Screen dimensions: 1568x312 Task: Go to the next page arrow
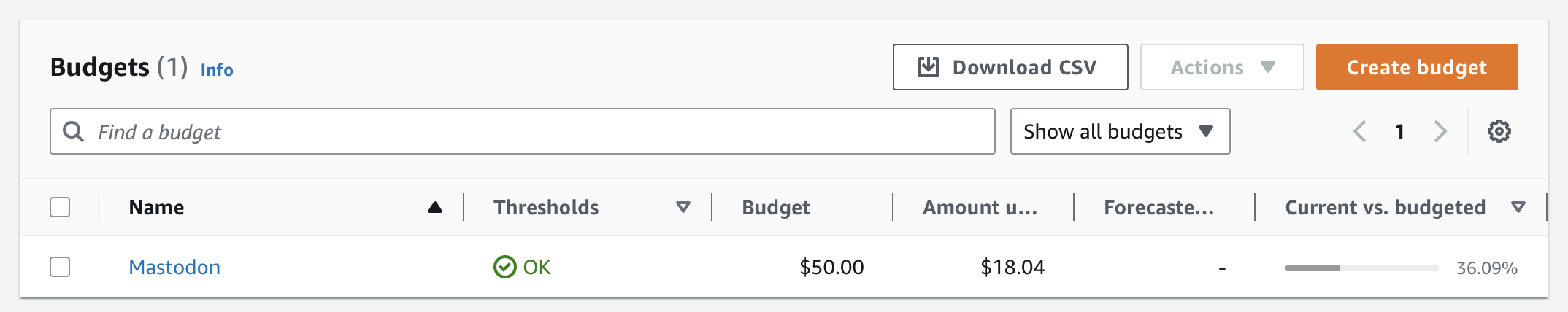point(1440,132)
